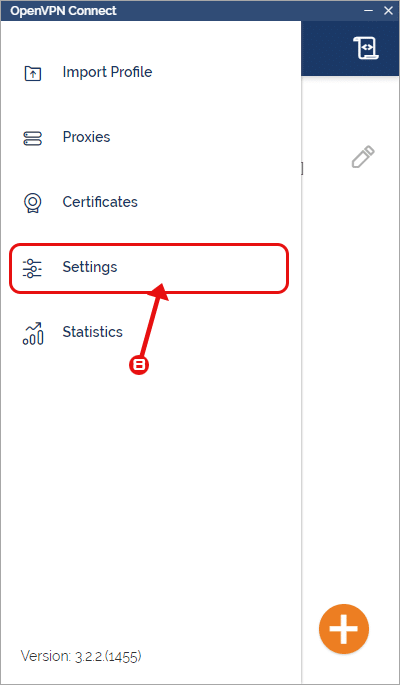Open the Statistics menu entry
Image resolution: width=400 pixels, height=685 pixels.
(x=93, y=332)
